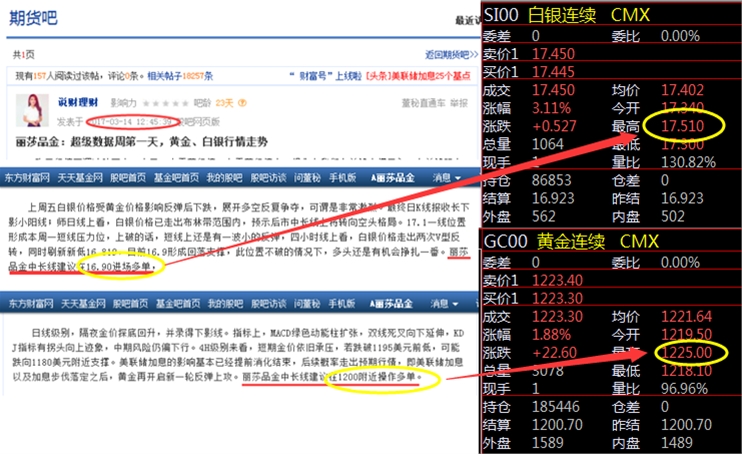
Task: Select 手机版 in nav bar above silver article
Action: 343,178
